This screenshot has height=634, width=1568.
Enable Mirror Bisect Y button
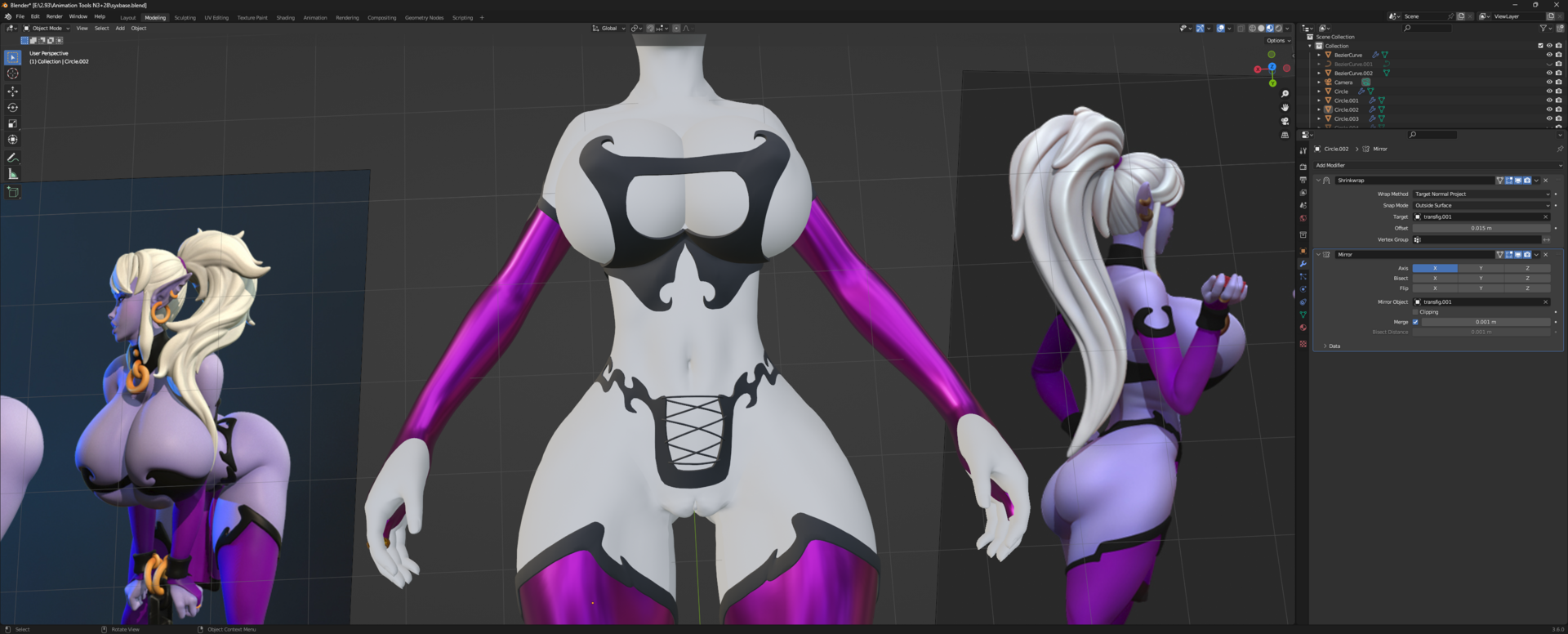pyautogui.click(x=1481, y=278)
